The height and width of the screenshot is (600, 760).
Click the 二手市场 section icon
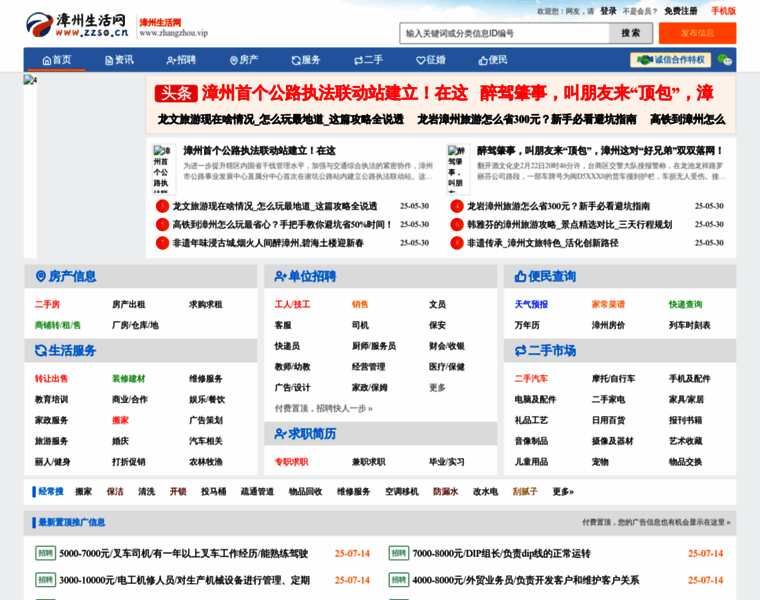point(521,351)
